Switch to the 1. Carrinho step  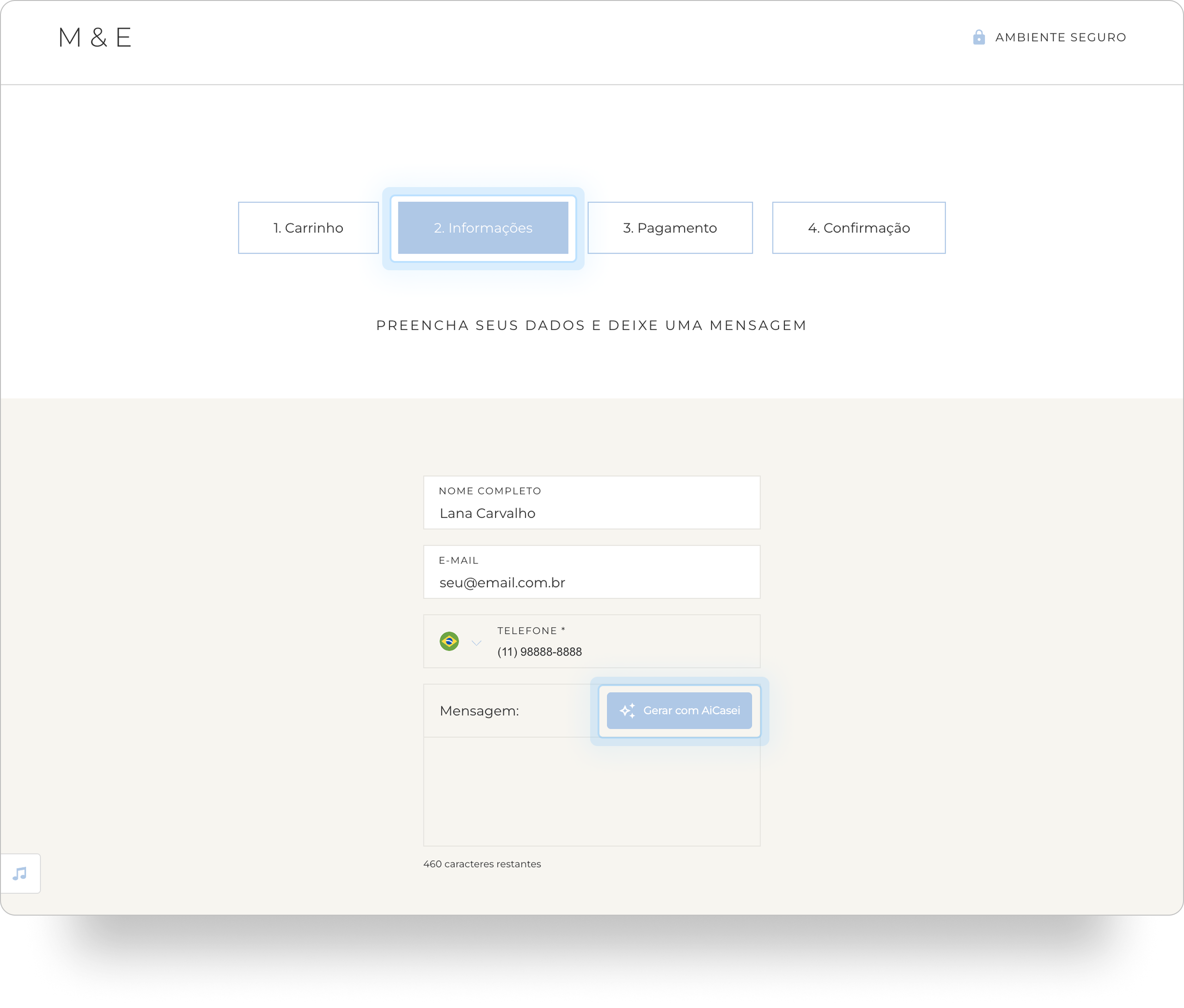click(308, 227)
